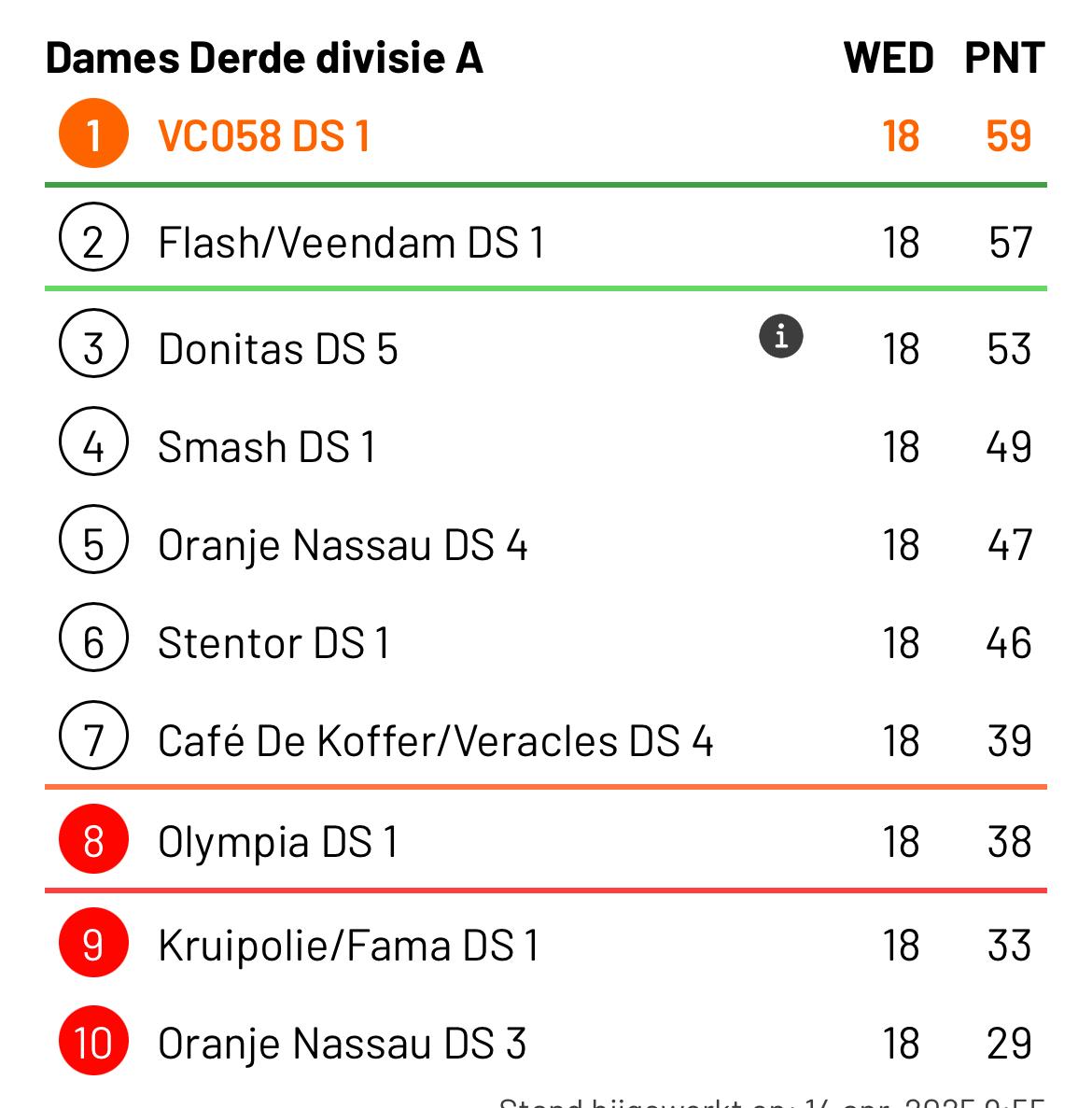
Task: Open Smash DS 1 team row
Action: pos(545,445)
